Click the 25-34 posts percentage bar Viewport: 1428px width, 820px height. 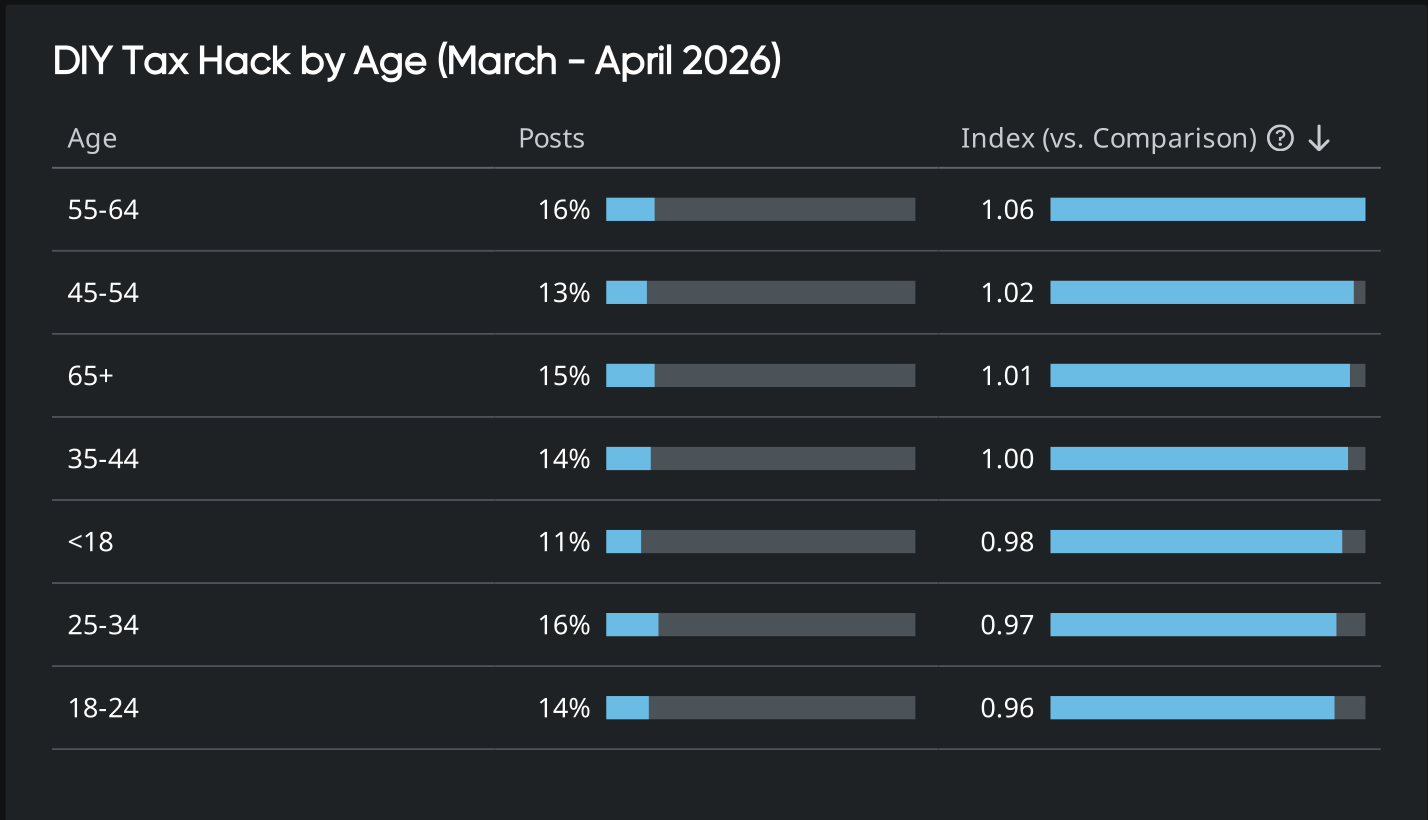(760, 625)
